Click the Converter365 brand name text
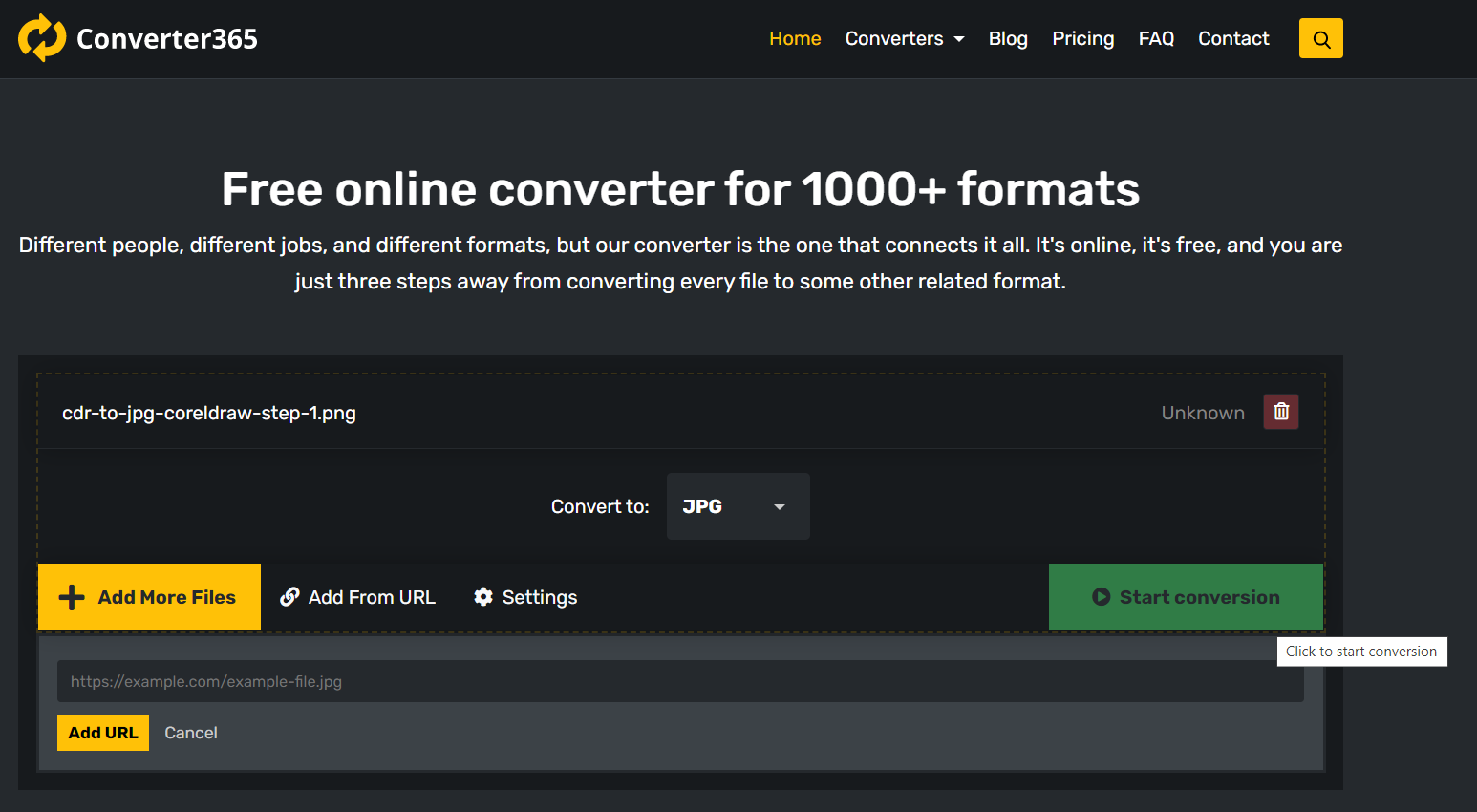The image size is (1477, 812). [167, 39]
